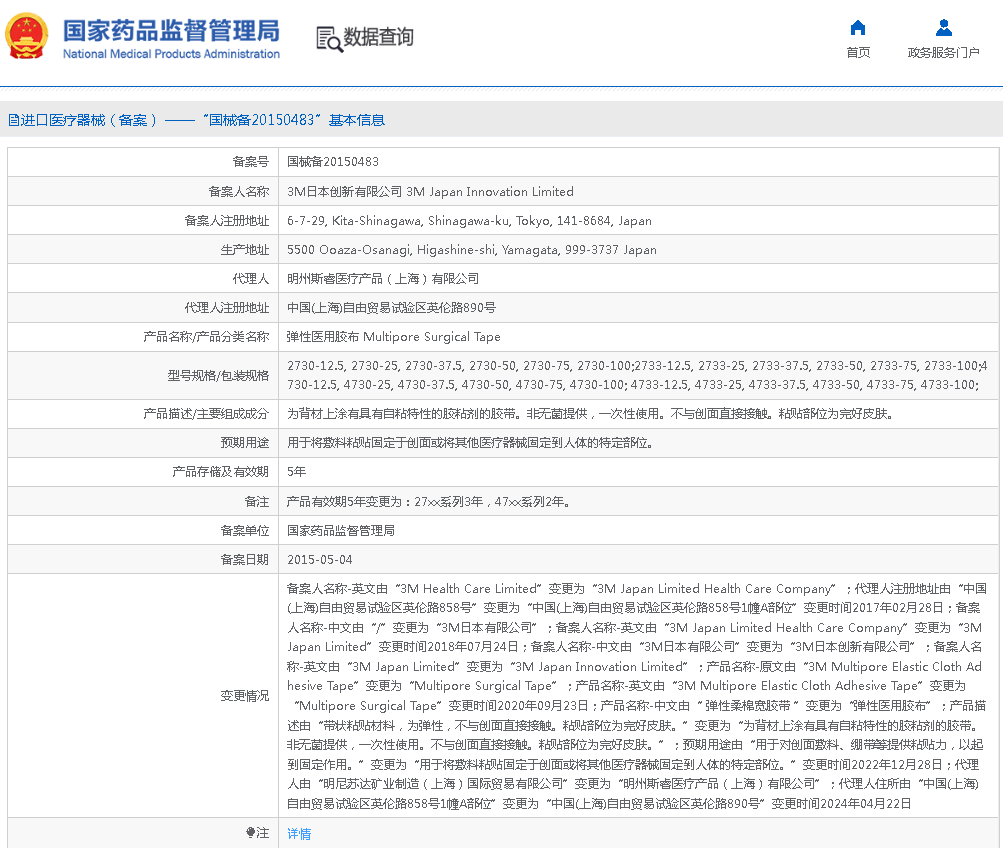This screenshot has width=1003, height=848.
Task: Select the 备案人名称 label cell
Action: [x=143, y=191]
